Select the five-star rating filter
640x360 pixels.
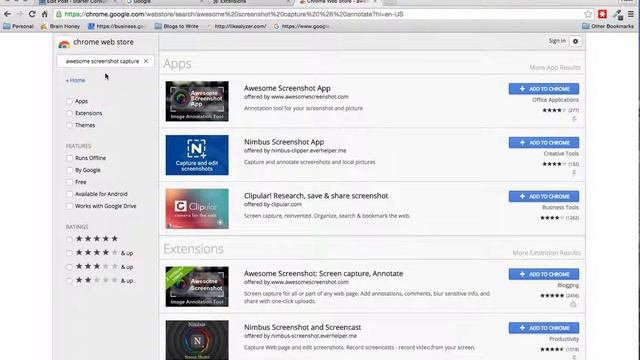[x=69, y=239]
